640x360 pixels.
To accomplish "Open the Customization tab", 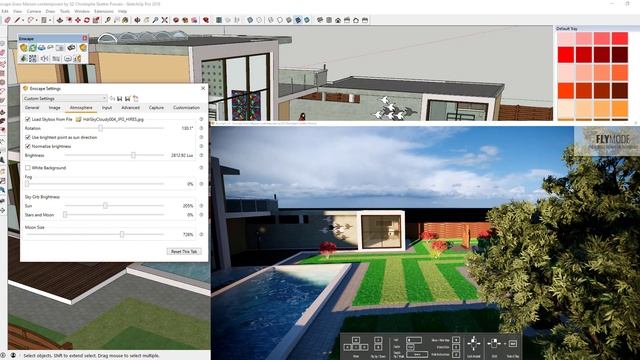I will 187,108.
